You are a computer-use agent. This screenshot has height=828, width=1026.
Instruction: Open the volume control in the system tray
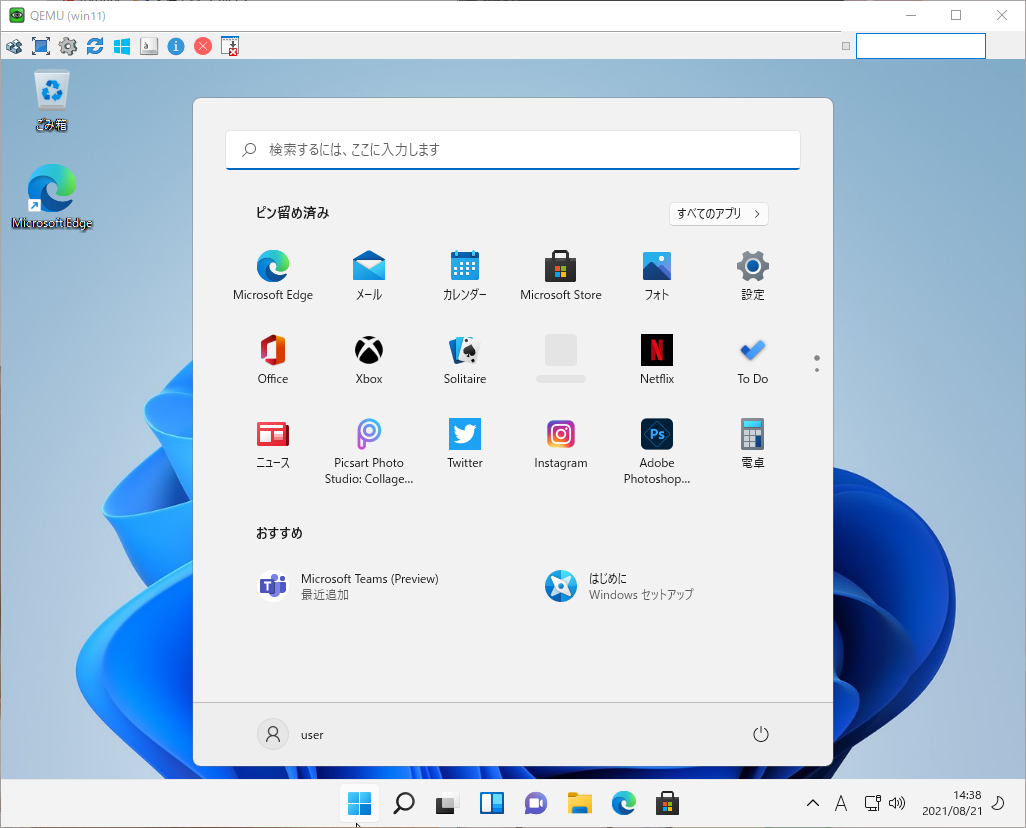coord(897,803)
